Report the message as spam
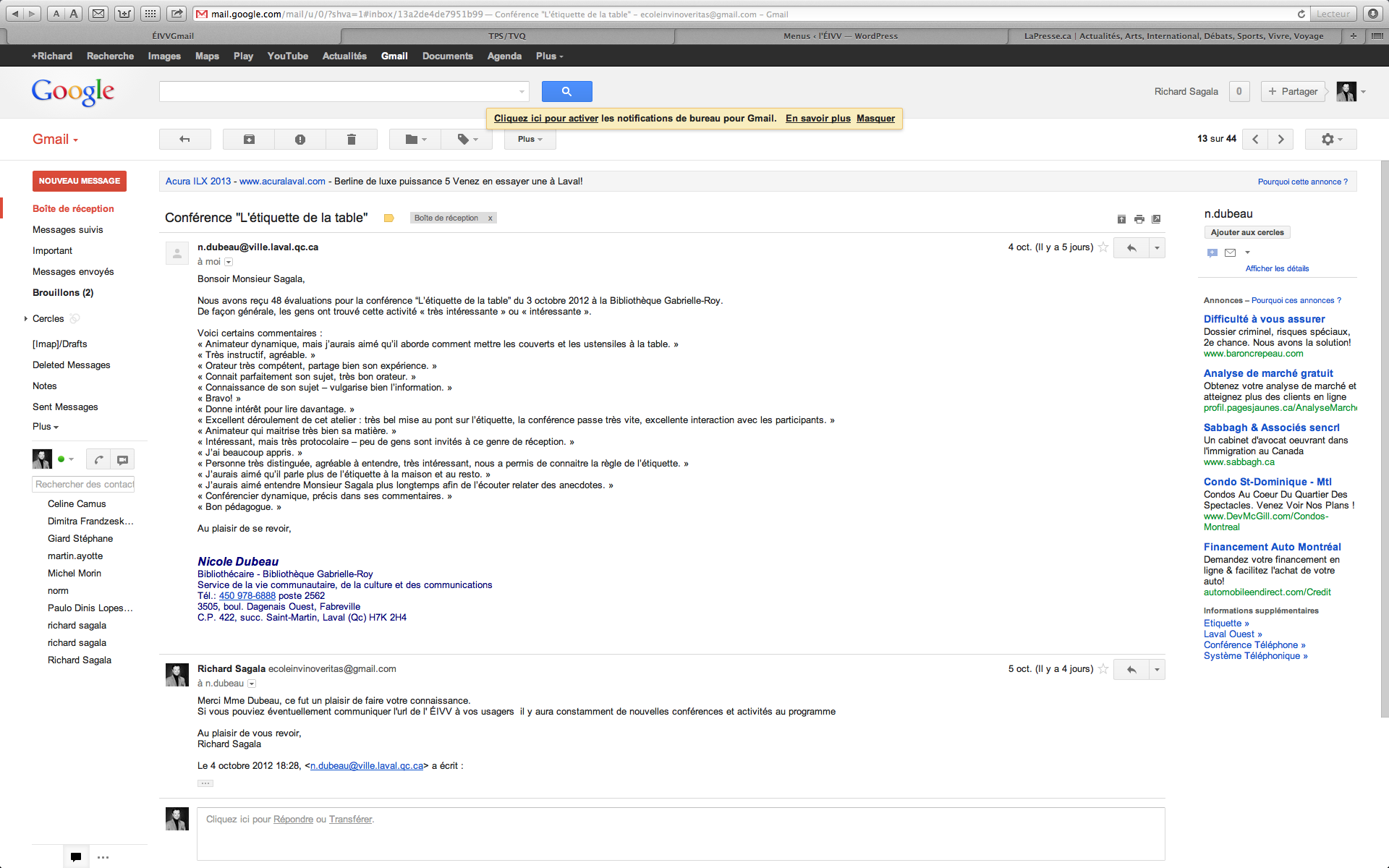The image size is (1389, 868). (x=300, y=139)
